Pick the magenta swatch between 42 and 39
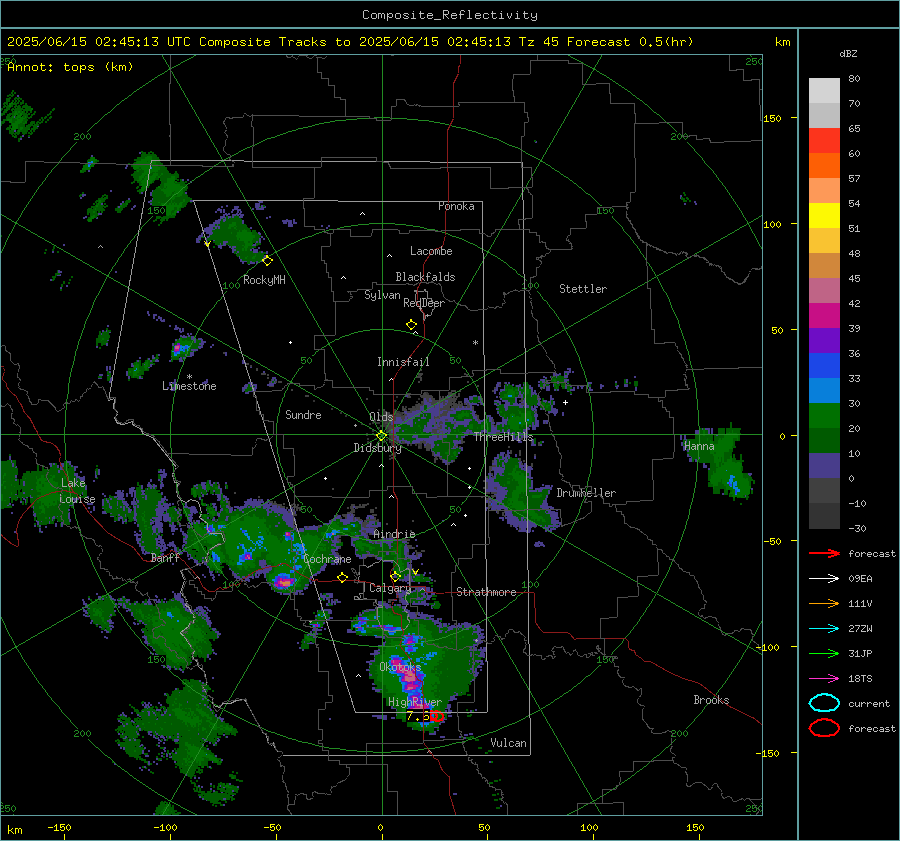900x841 pixels. [824, 315]
